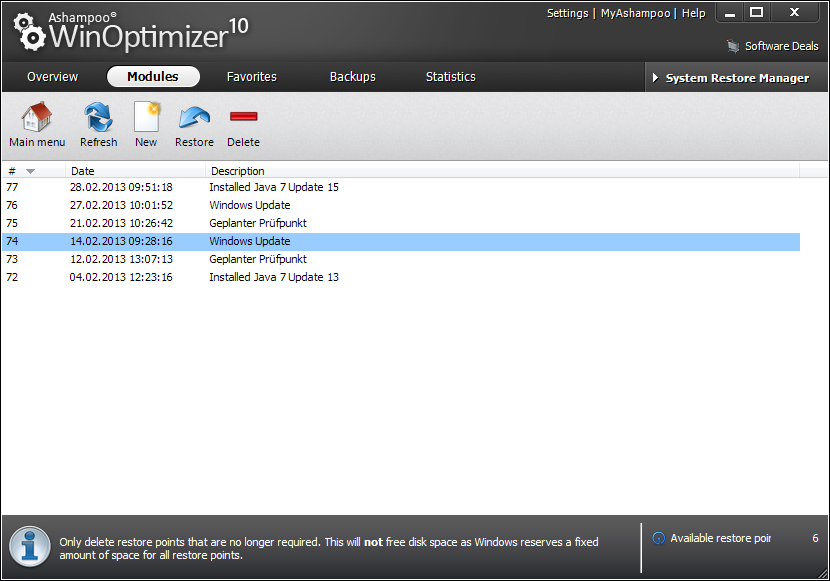Click the Available restore points label
The width and height of the screenshot is (830, 581).
720,538
